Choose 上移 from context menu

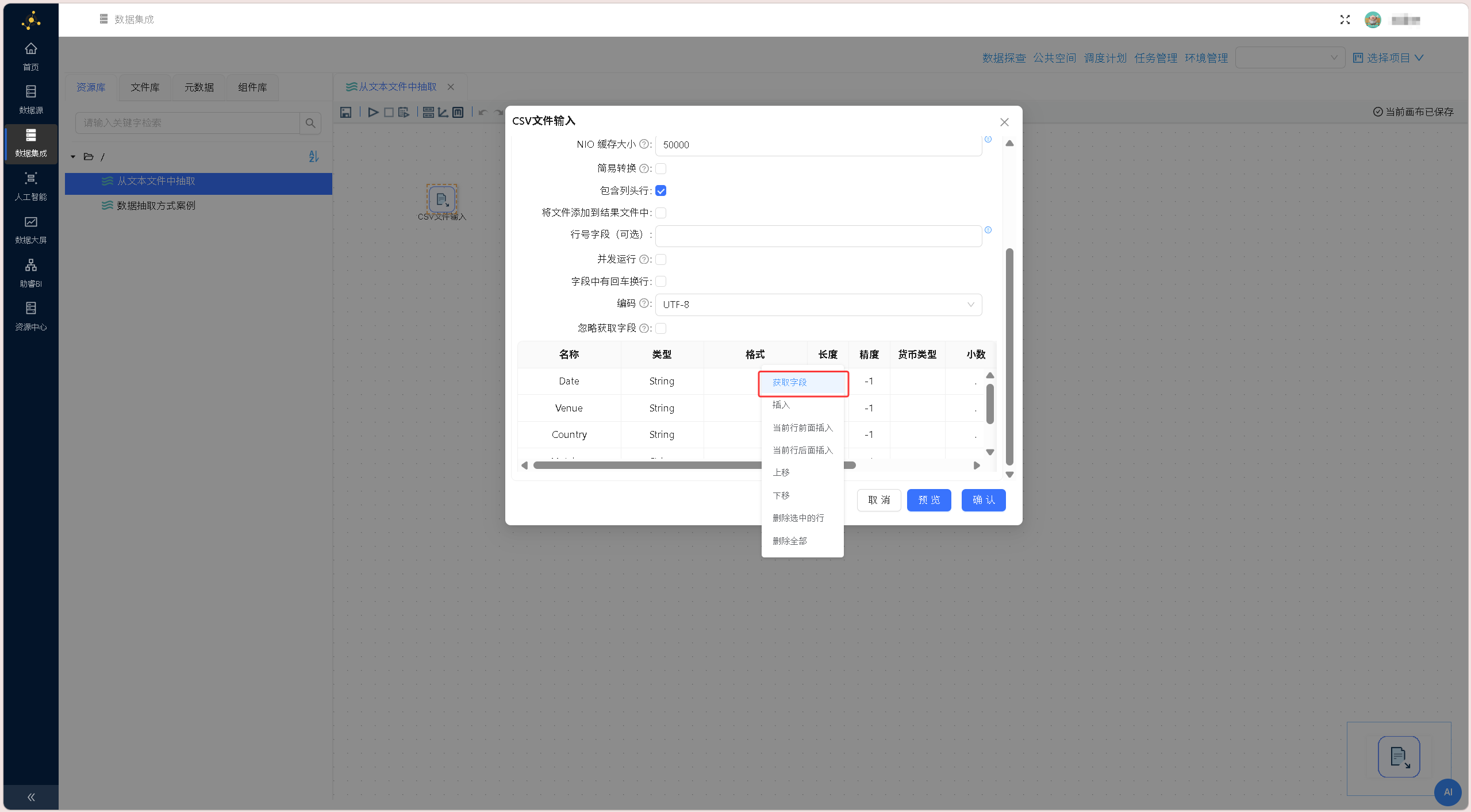802,473
